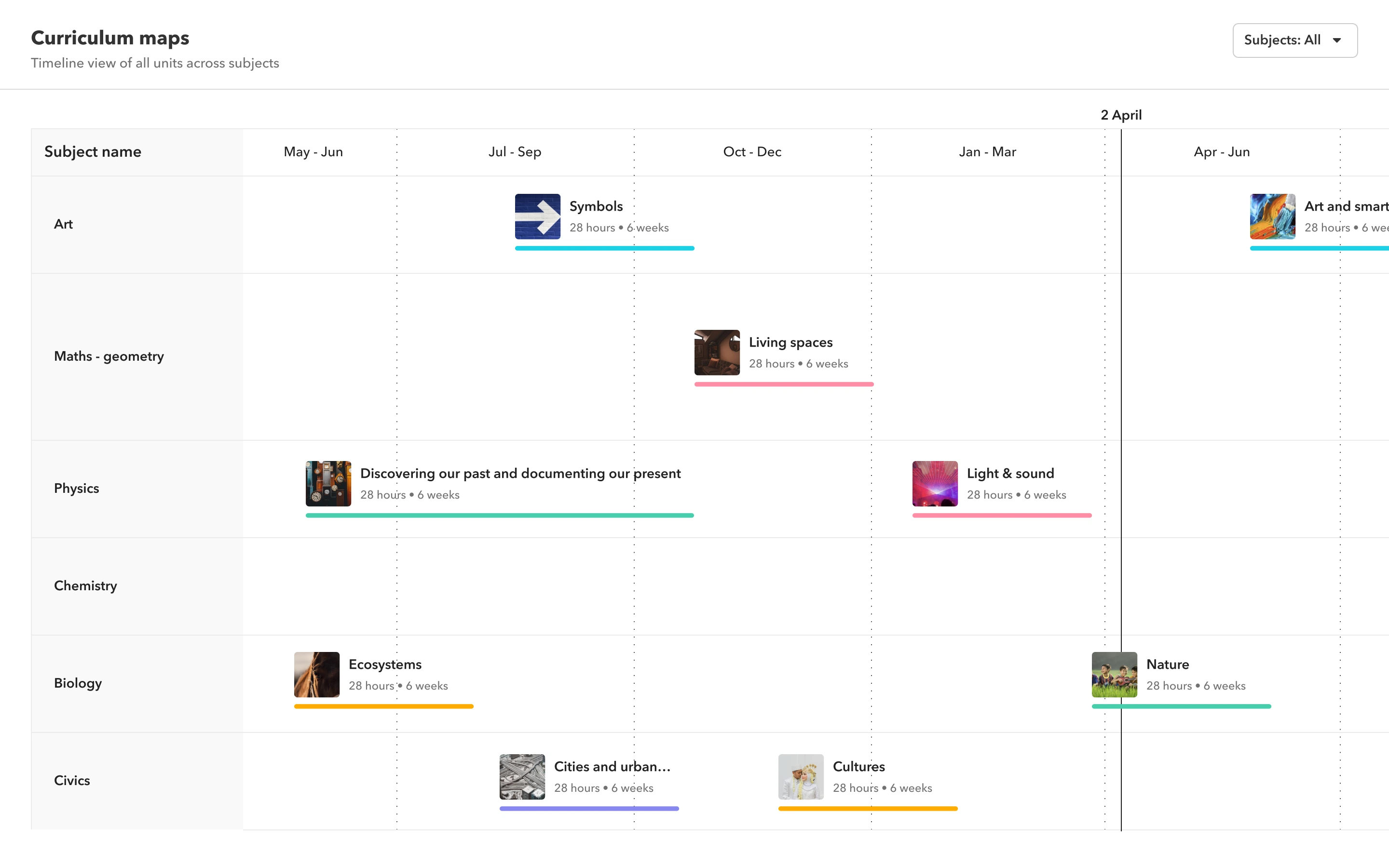The height and width of the screenshot is (868, 1389).
Task: Click the Nature unit icon in Biology
Action: tap(1114, 674)
